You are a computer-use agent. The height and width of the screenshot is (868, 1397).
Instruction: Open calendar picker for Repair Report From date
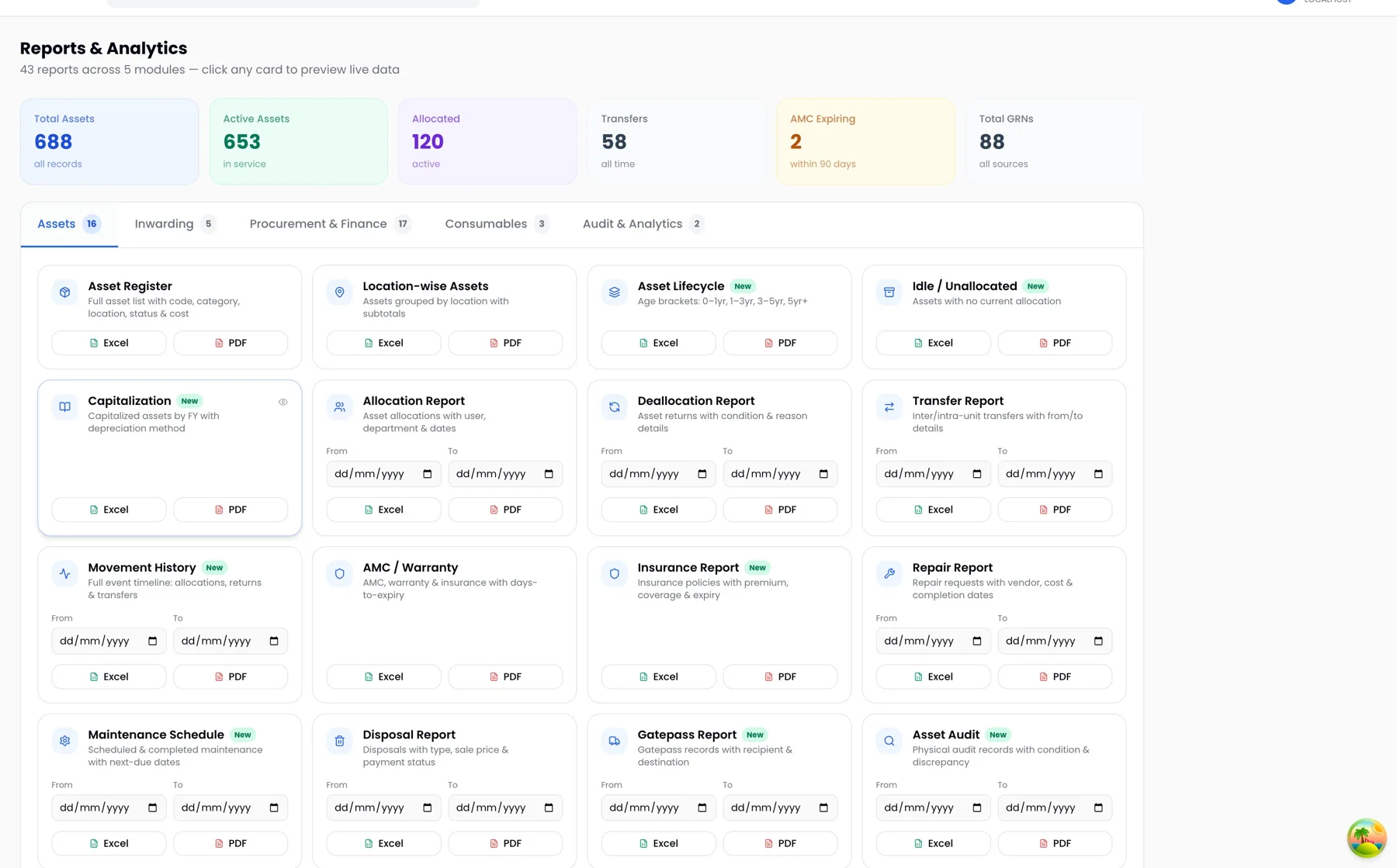pyautogui.click(x=977, y=641)
